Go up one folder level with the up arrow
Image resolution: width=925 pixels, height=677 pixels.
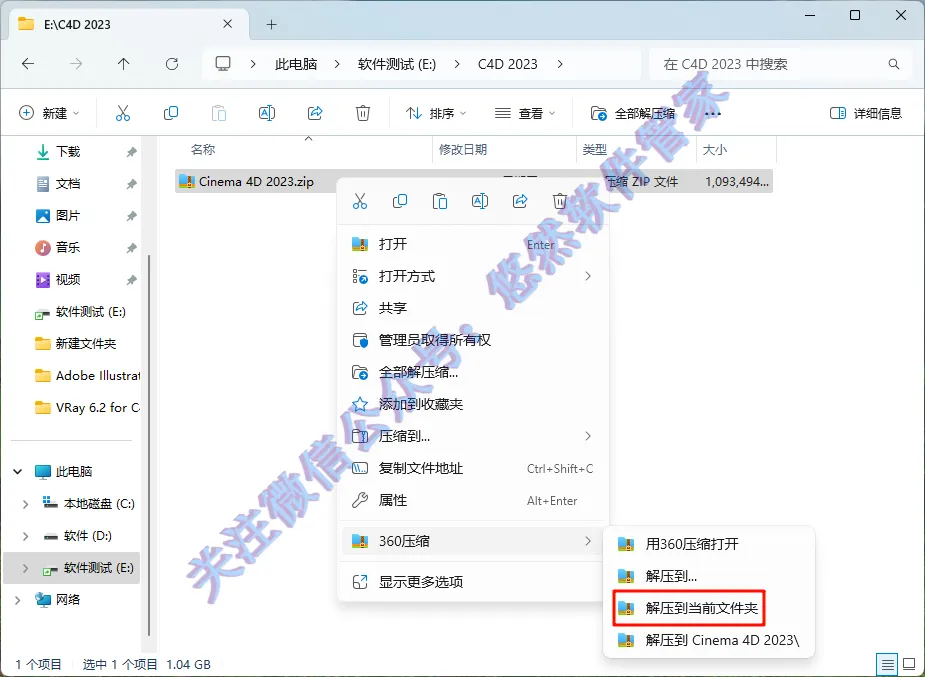(x=123, y=64)
